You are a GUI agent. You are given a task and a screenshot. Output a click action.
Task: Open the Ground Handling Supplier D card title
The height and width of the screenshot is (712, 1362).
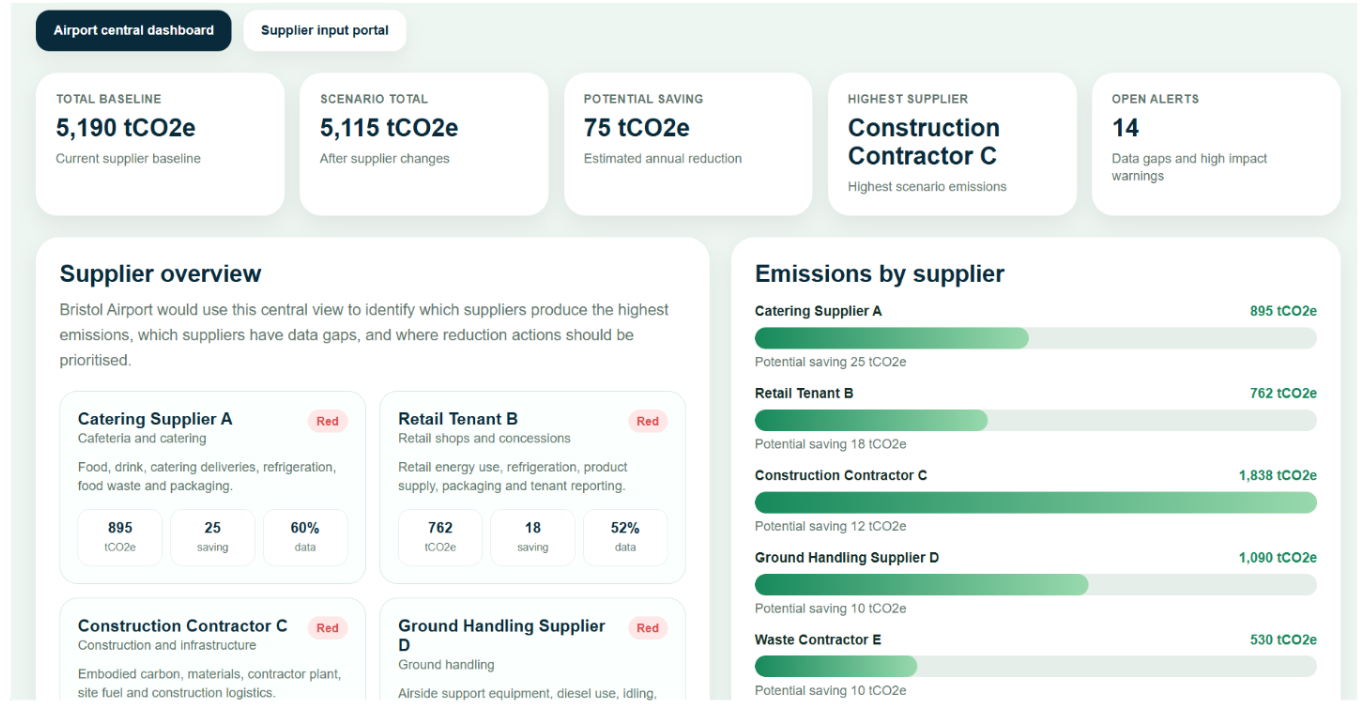[x=501, y=635]
